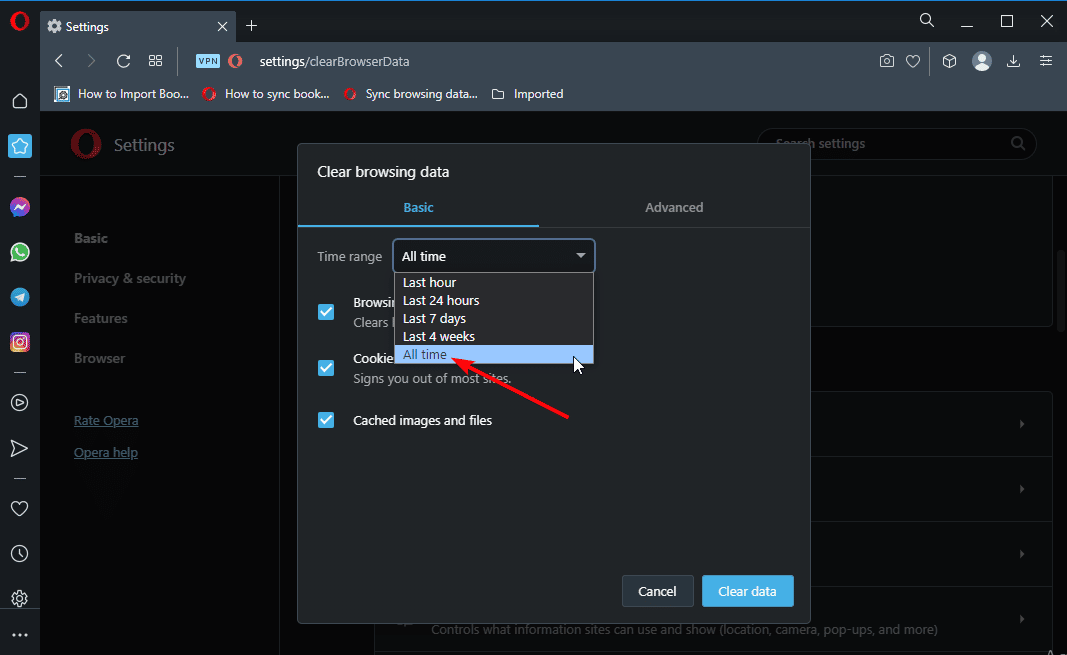Image resolution: width=1067 pixels, height=655 pixels.
Task: Open WhatsApp from the sidebar
Action: coord(20,252)
